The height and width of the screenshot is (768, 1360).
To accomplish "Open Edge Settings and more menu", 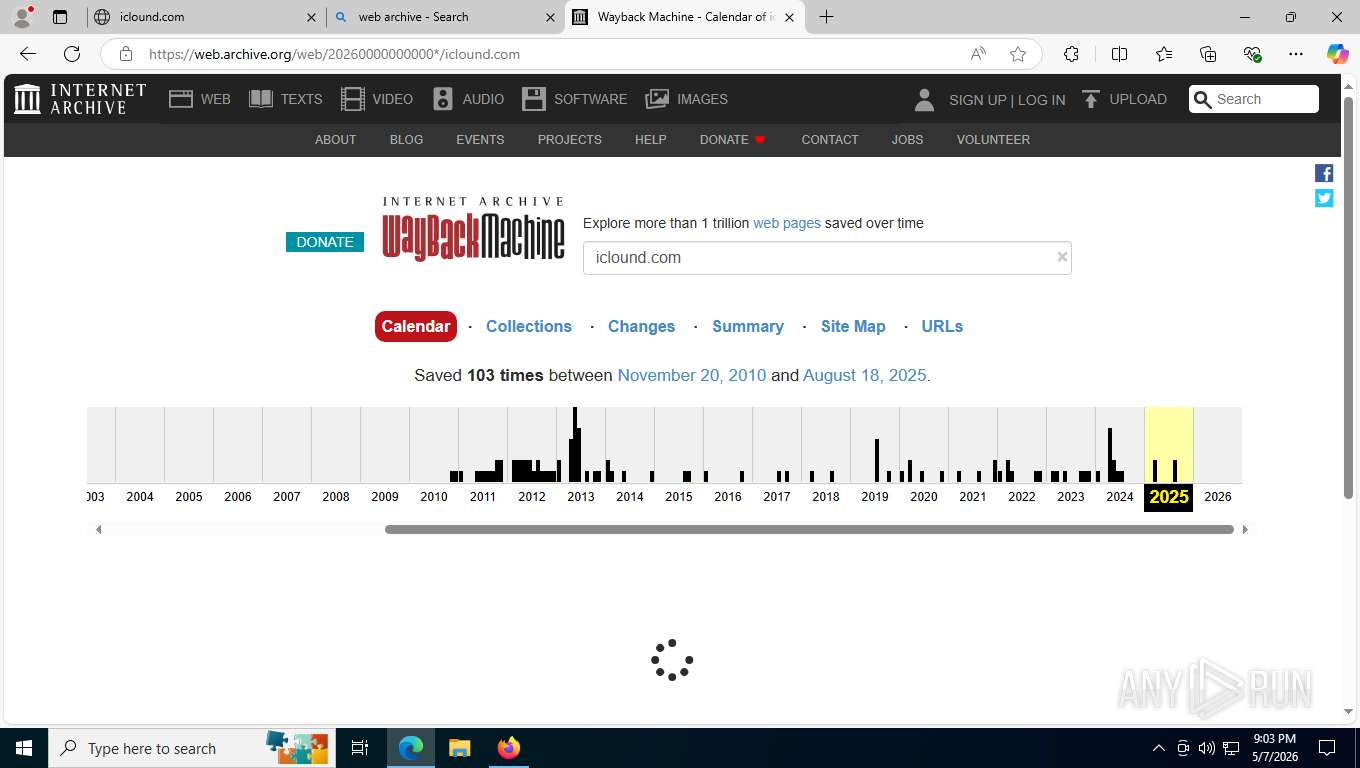I will click(x=1296, y=54).
